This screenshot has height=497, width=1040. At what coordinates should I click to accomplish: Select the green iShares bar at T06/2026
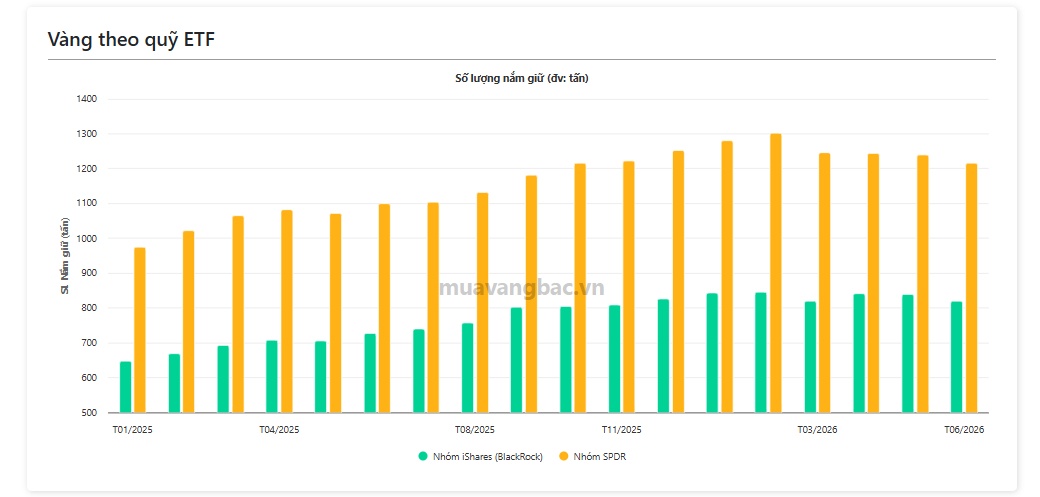coord(956,357)
